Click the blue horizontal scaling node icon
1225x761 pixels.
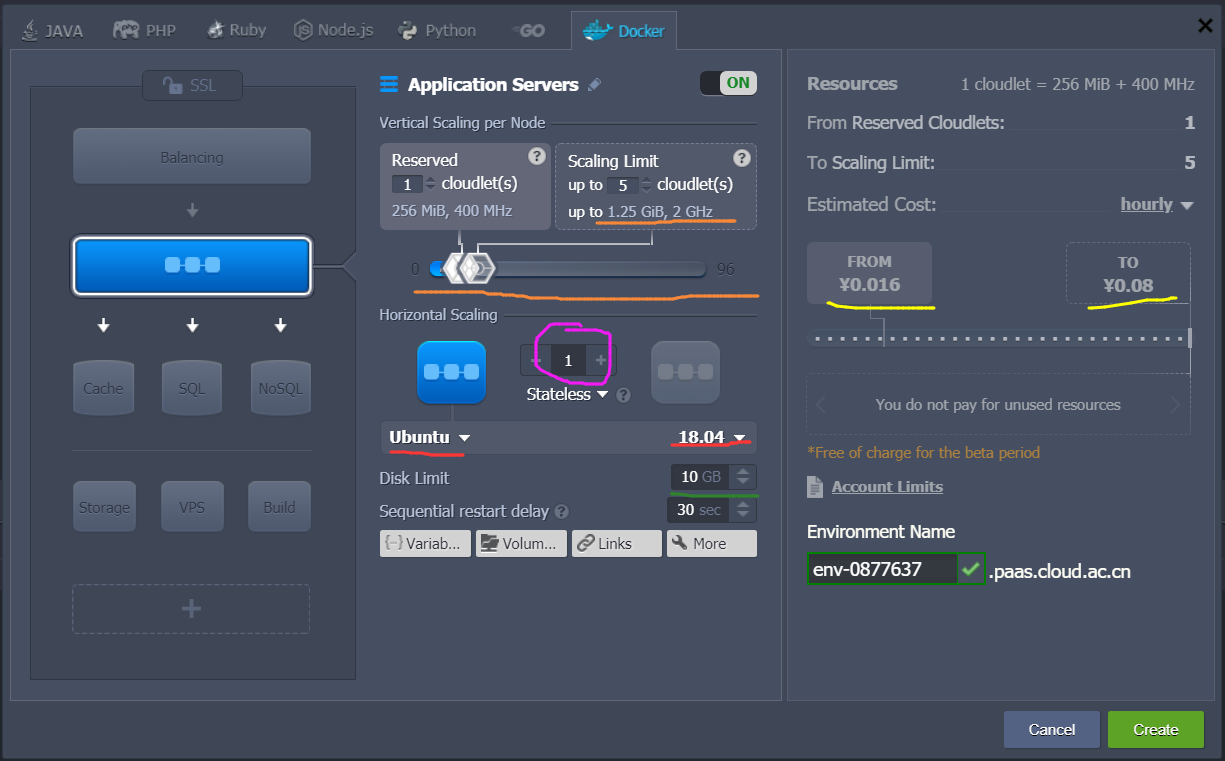coord(451,372)
